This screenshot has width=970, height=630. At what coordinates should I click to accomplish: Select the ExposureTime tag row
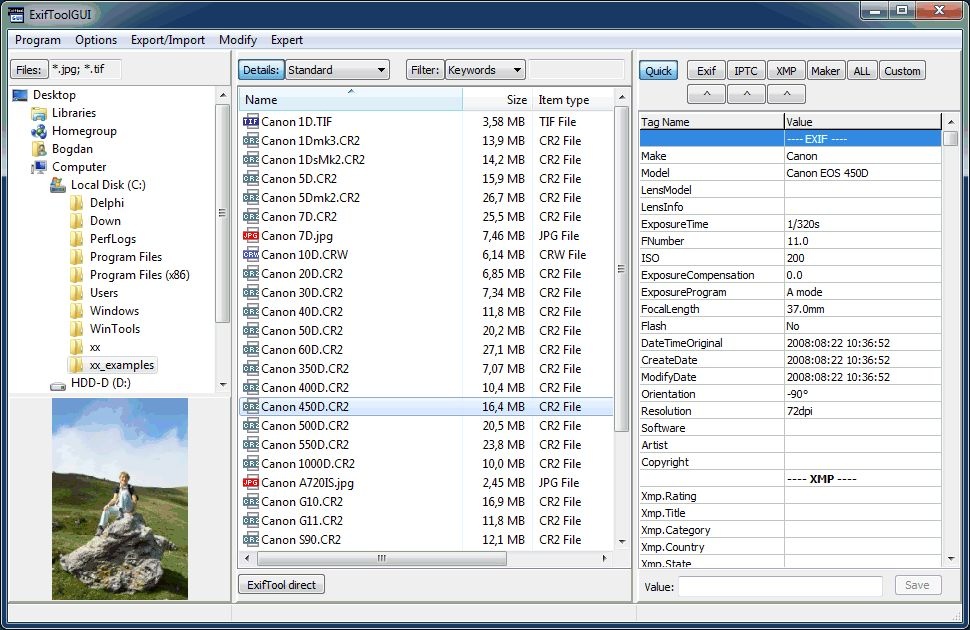point(790,224)
